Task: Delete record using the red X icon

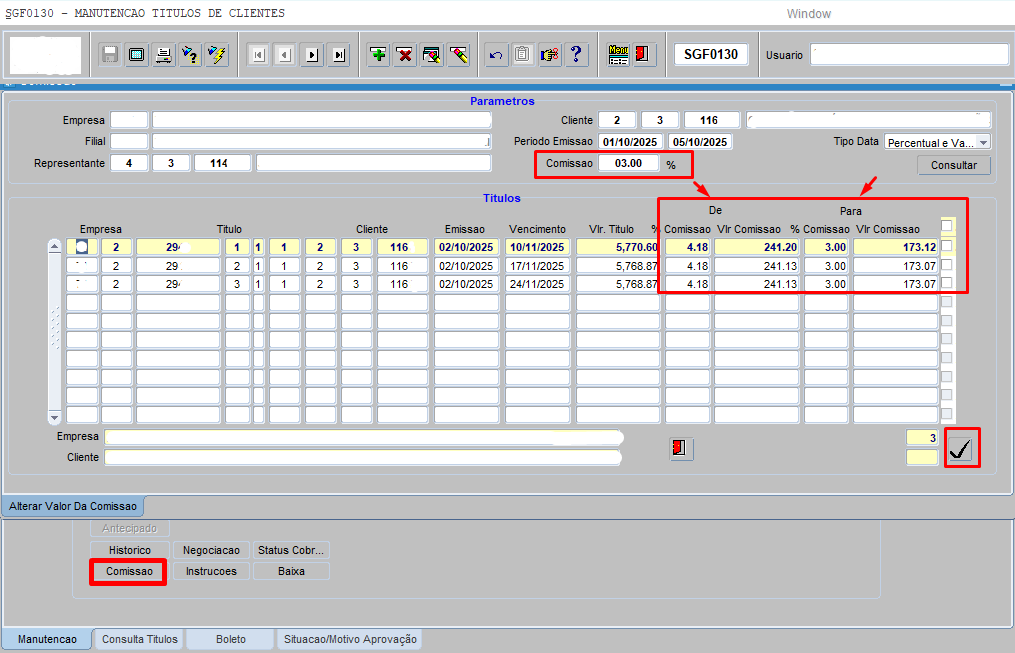Action: [405, 55]
